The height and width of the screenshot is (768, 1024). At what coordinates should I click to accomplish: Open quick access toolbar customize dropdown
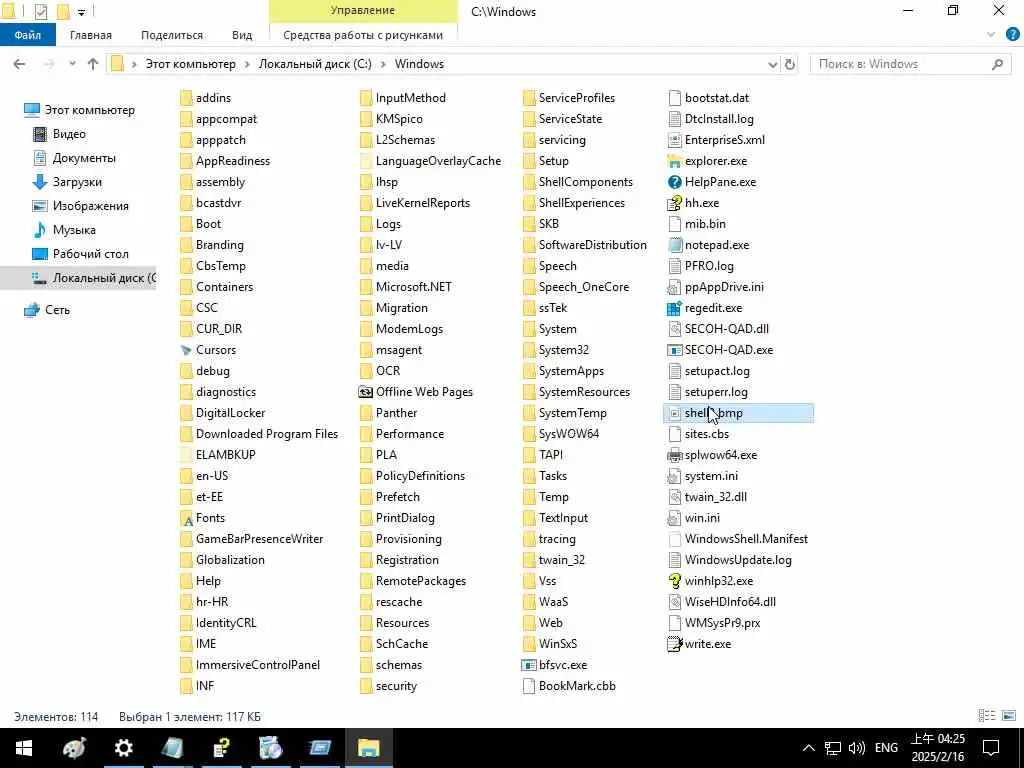pyautogui.click(x=81, y=12)
